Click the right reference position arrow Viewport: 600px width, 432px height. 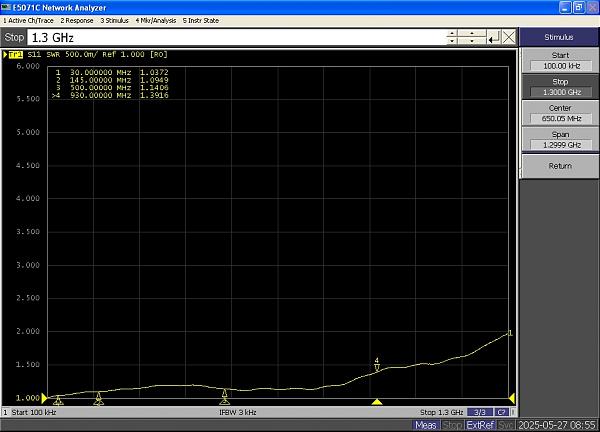pyautogui.click(x=512, y=398)
